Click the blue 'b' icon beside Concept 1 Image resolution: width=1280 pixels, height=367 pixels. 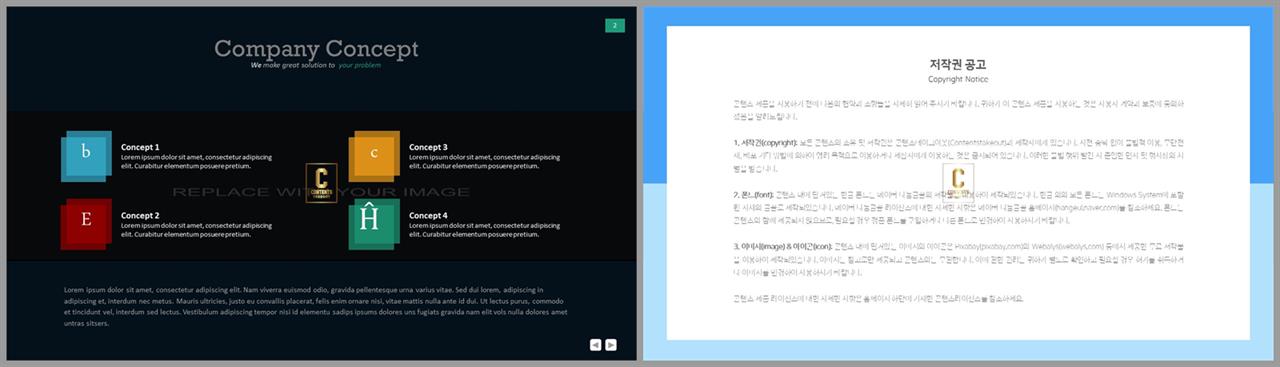point(86,156)
